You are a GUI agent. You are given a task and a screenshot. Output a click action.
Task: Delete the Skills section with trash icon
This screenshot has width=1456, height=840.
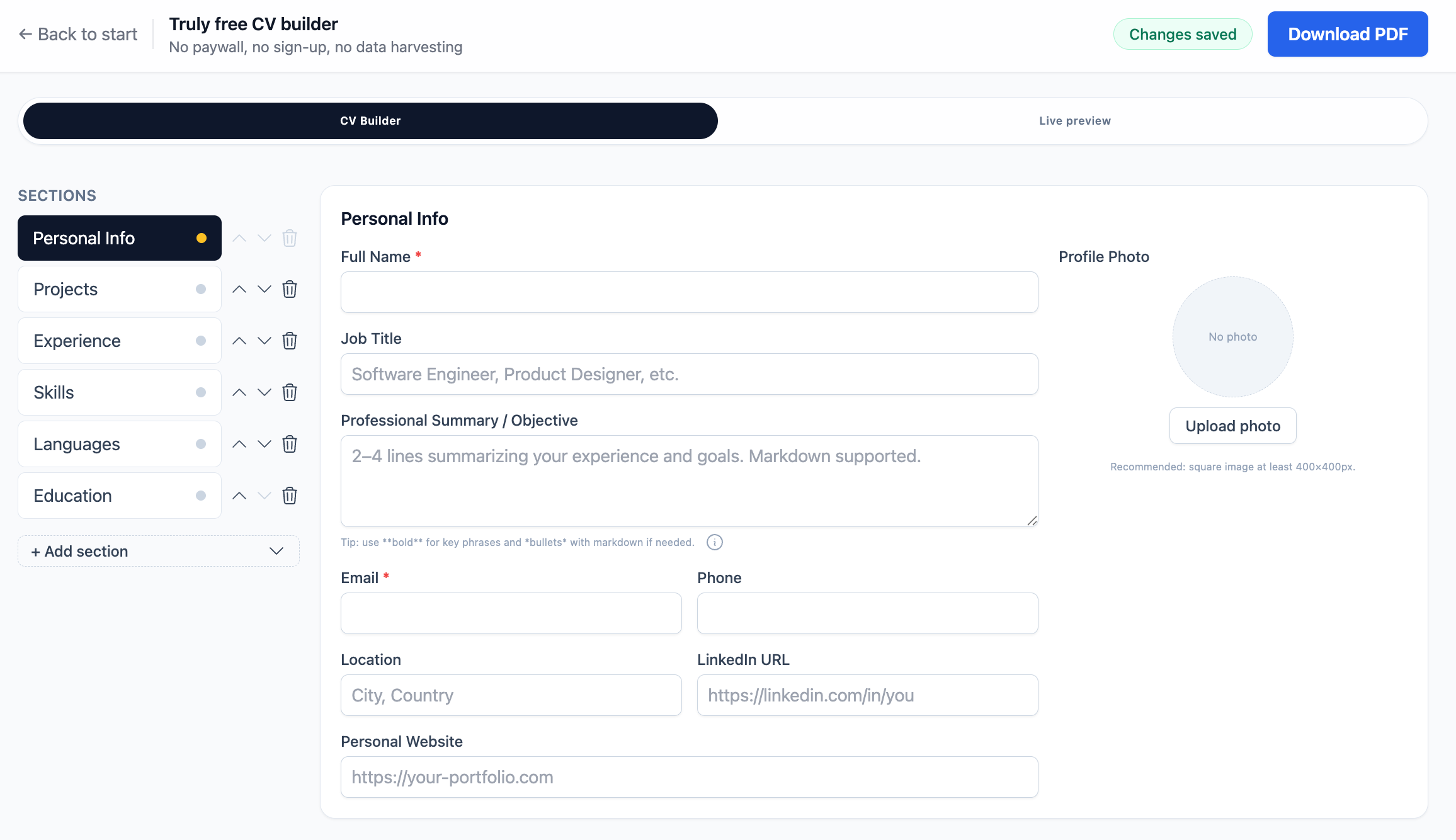(x=290, y=392)
